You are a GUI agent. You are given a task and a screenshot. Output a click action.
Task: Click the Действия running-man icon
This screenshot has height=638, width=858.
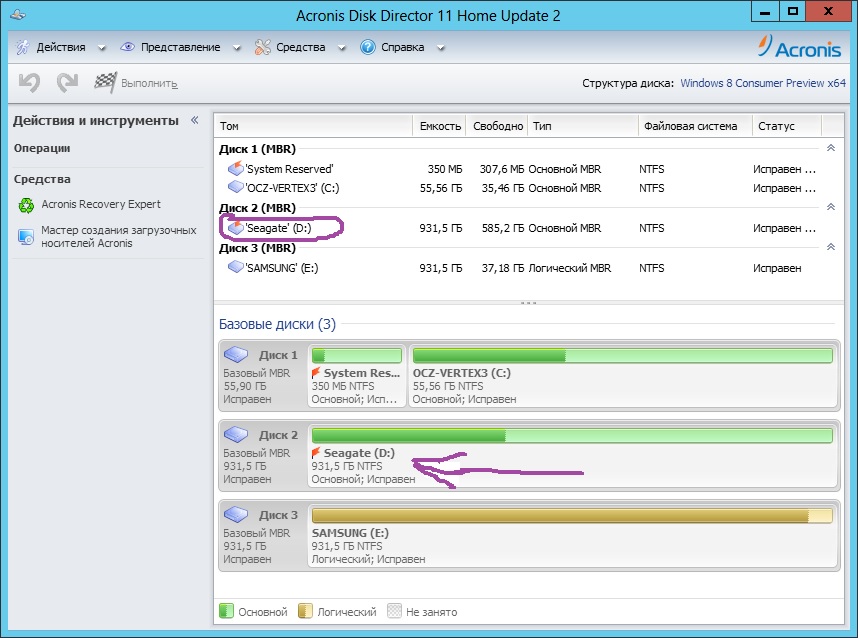22,48
